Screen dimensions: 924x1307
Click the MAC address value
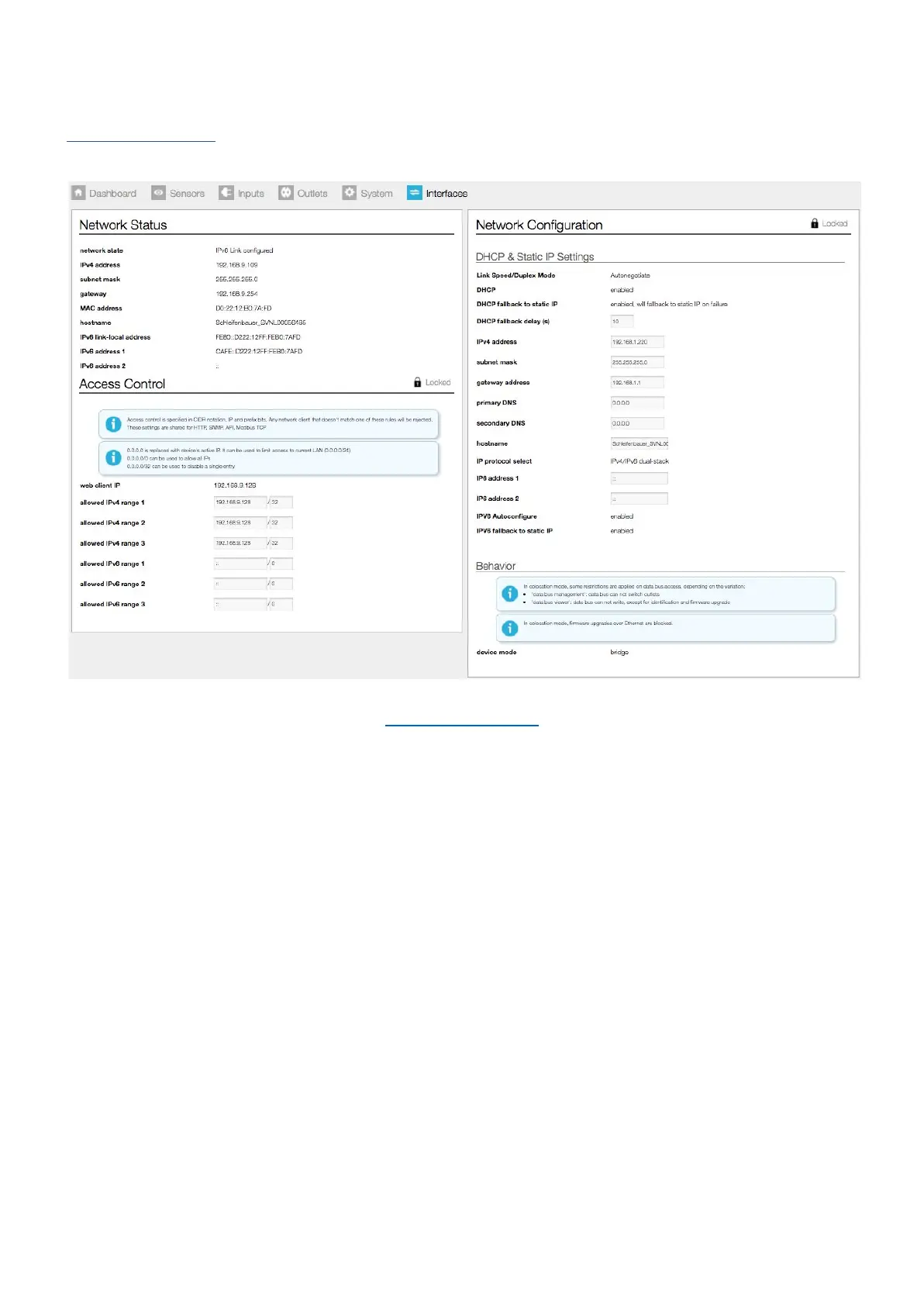pyautogui.click(x=243, y=309)
